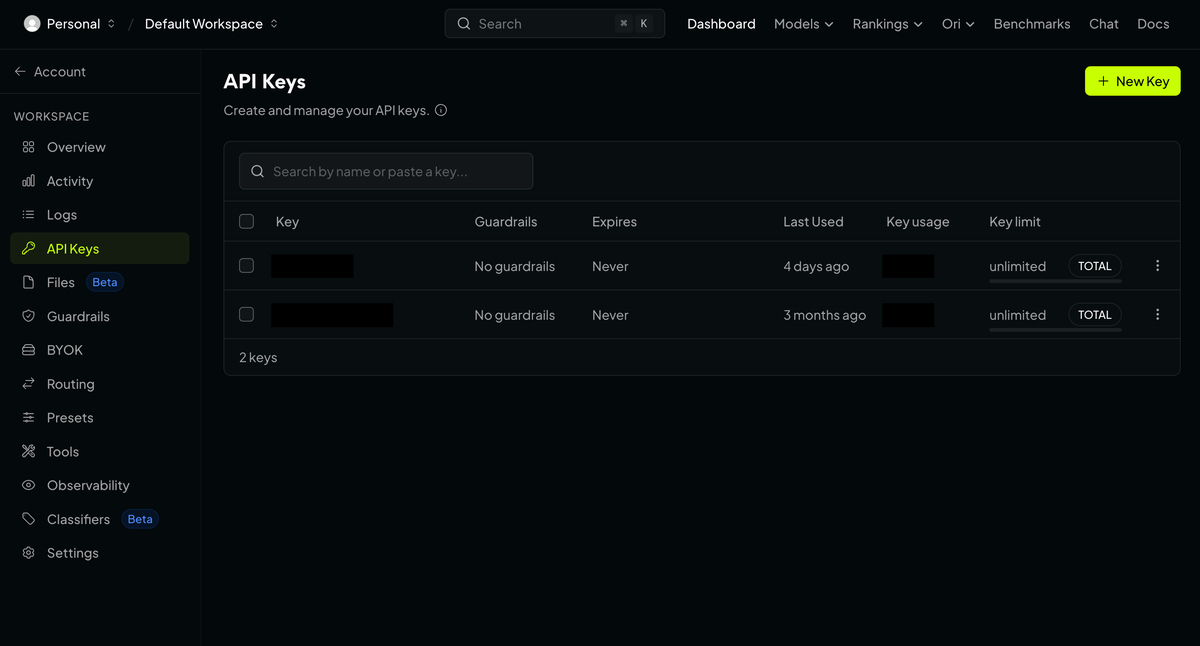Screen dimensions: 1200x646
Task: Click the Settings gear icon
Action: [28, 553]
